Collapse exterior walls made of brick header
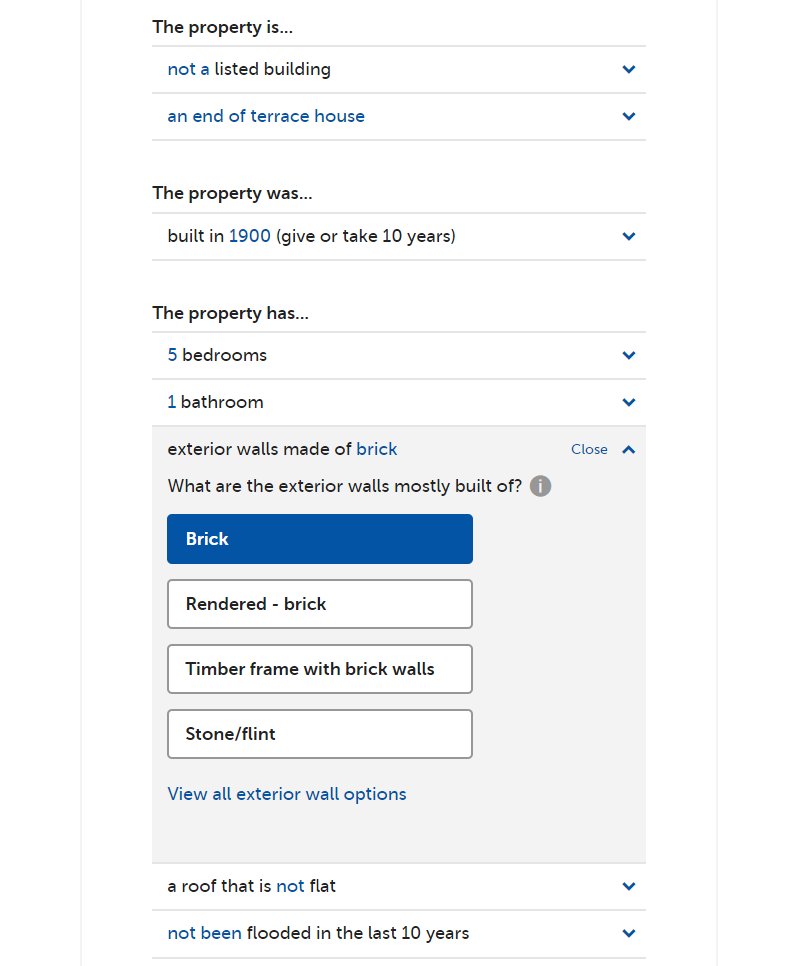Viewport: 790px width, 966px height. tap(399, 449)
